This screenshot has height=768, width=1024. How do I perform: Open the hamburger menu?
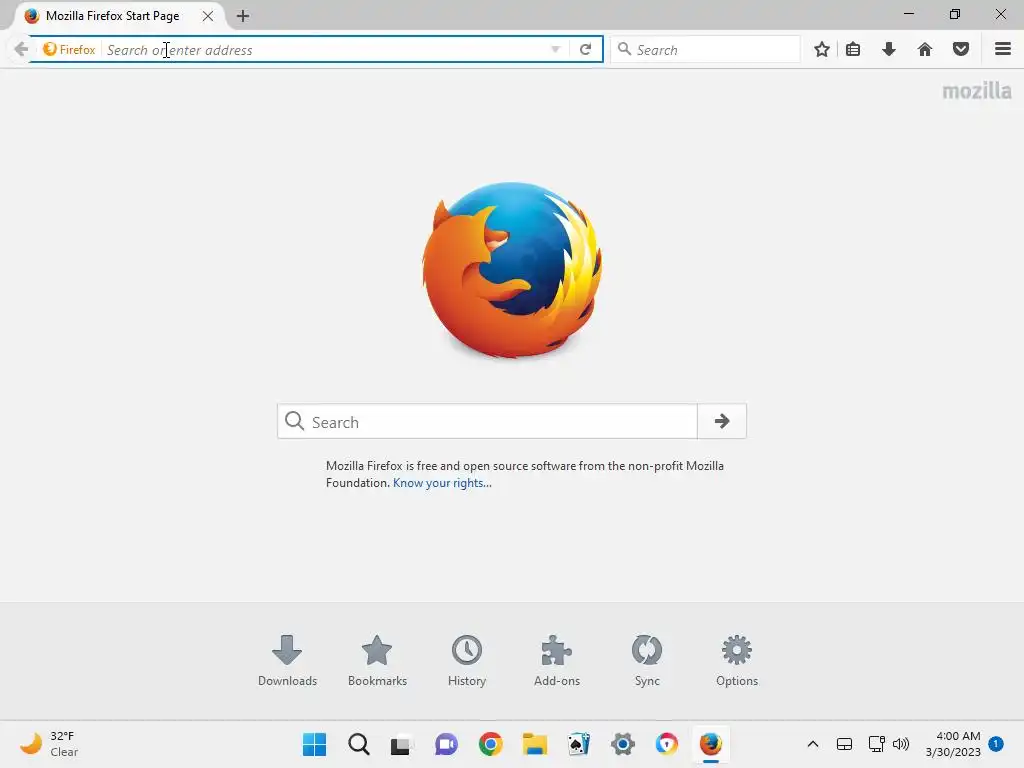pos(1003,50)
